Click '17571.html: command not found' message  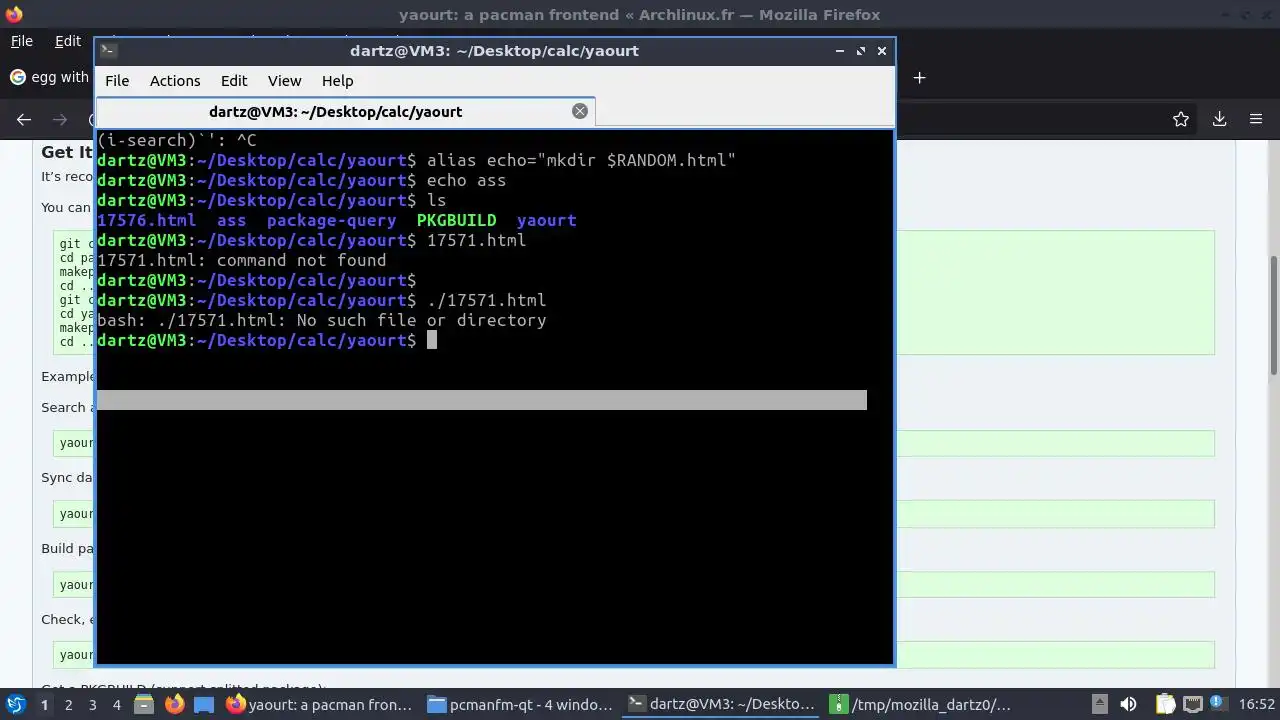tap(242, 260)
